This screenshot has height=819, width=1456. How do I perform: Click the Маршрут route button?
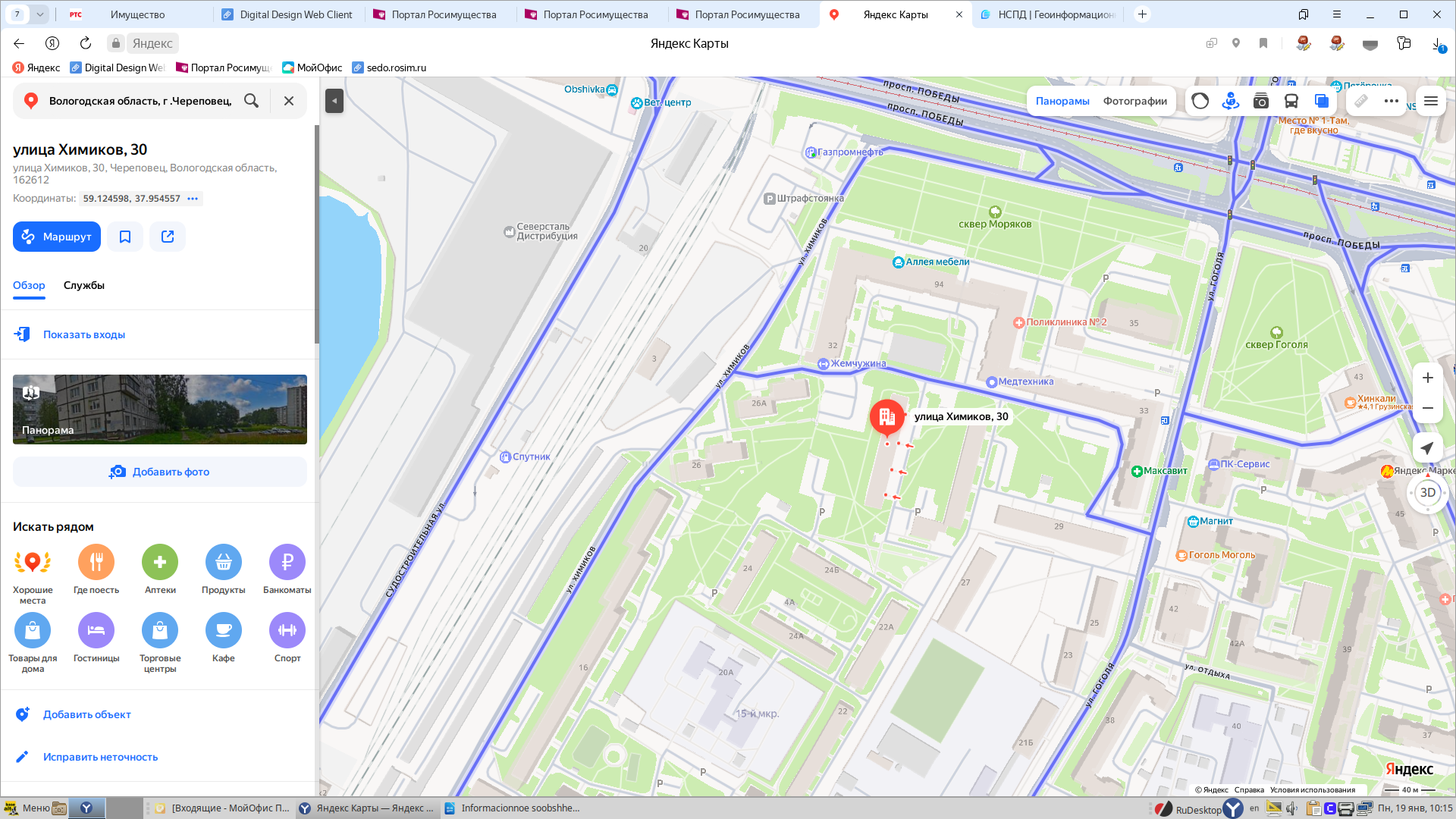click(57, 237)
